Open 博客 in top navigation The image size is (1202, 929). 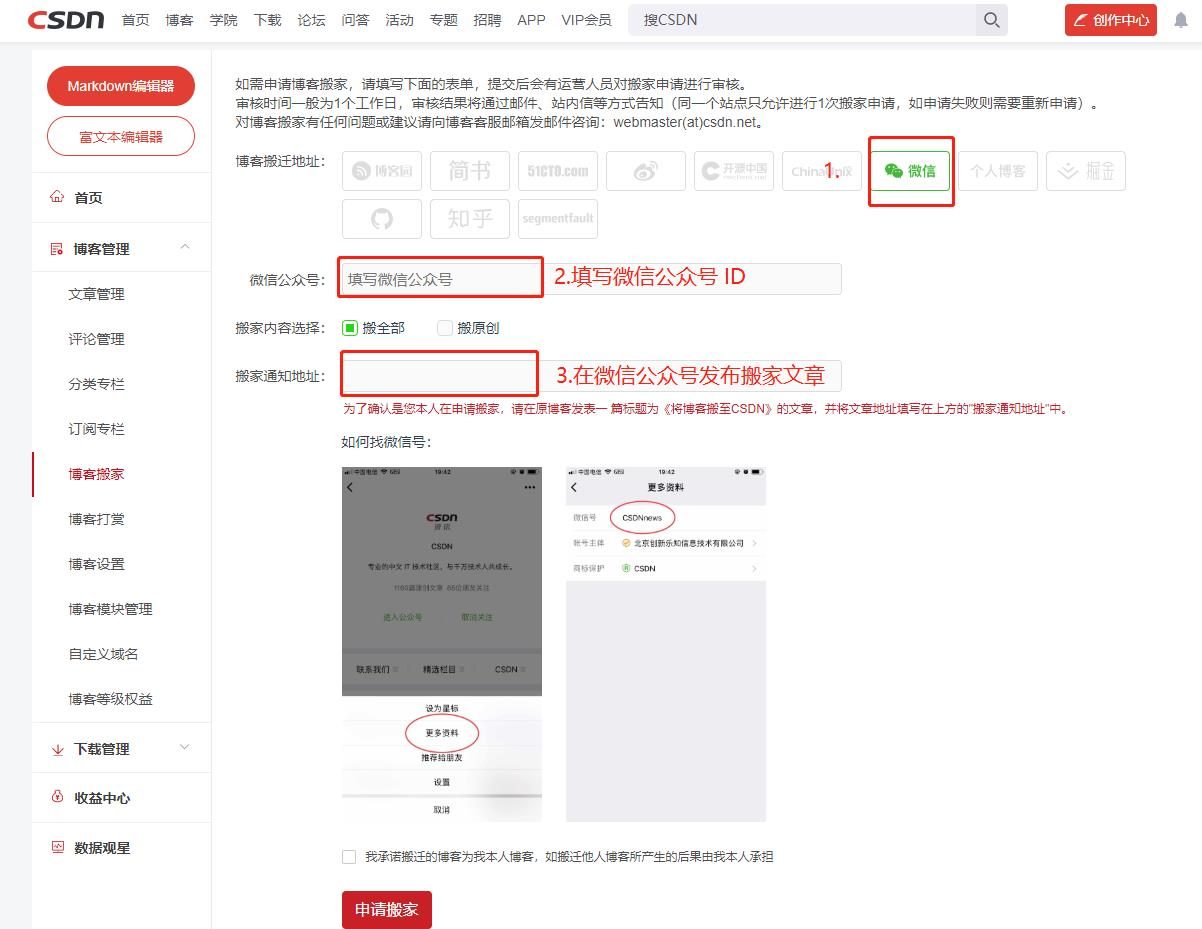tap(180, 20)
